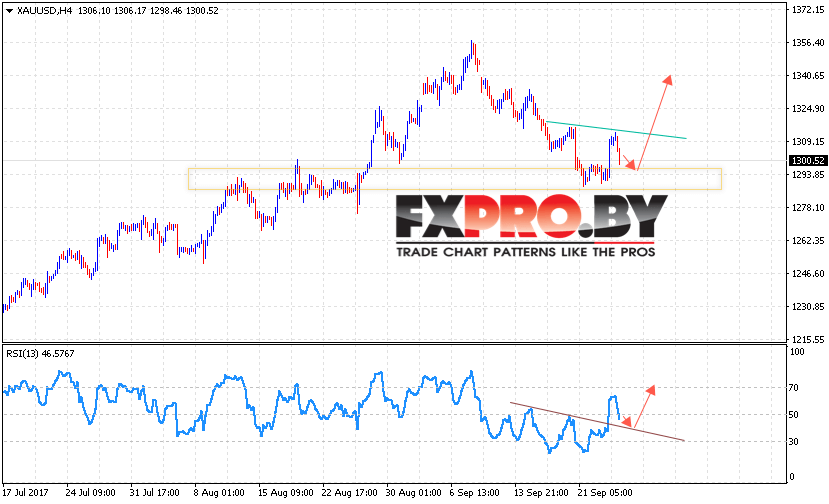Image resolution: width=829 pixels, height=504 pixels.
Task: Click the OHLC values 1306.10 1306.17 1298.46 1300.52
Action: coord(148,11)
